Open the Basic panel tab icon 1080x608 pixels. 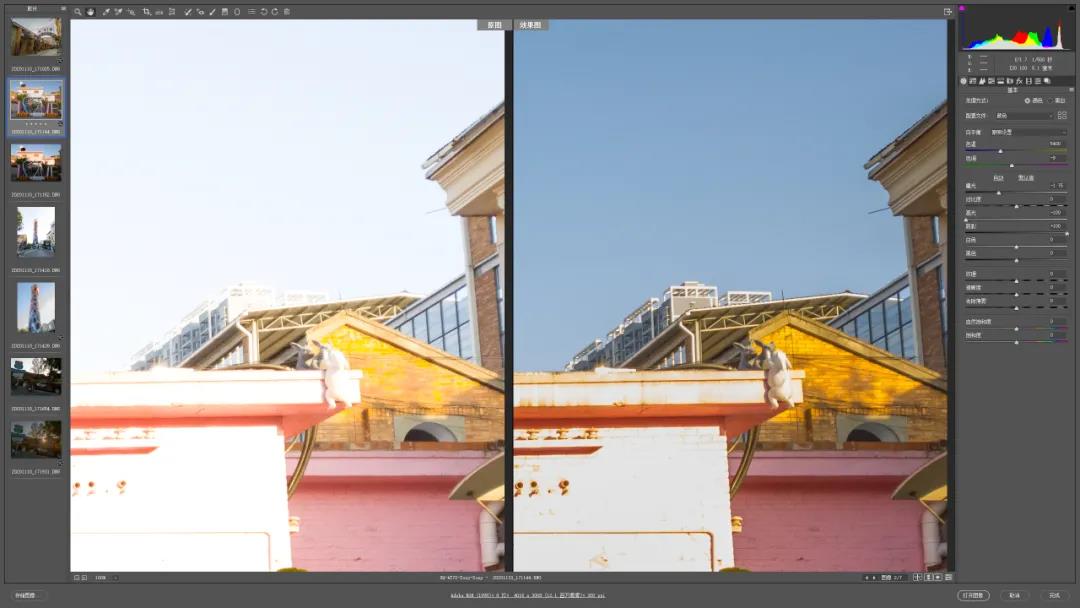pyautogui.click(x=964, y=81)
